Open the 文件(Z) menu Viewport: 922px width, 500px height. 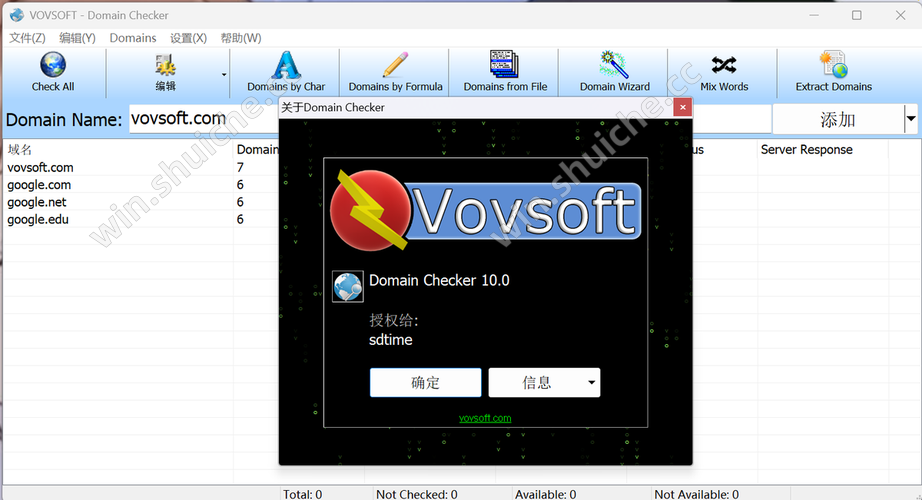pyautogui.click(x=27, y=38)
